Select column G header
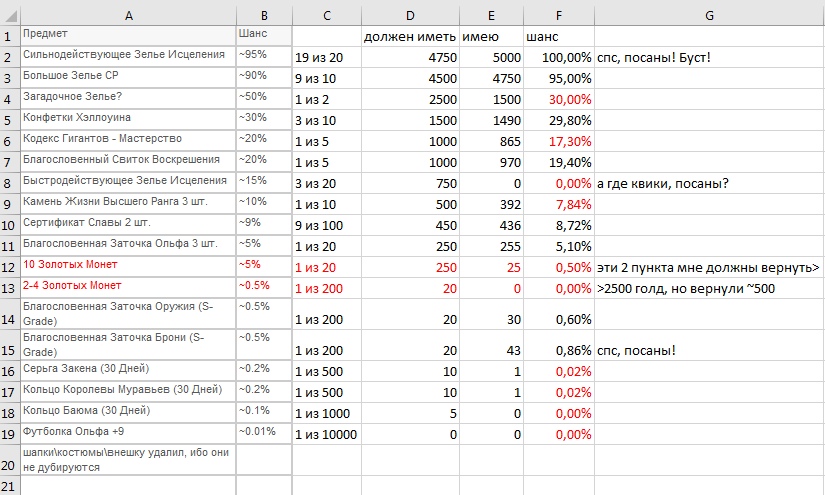Screen dimensions: 825x495 (709, 14)
